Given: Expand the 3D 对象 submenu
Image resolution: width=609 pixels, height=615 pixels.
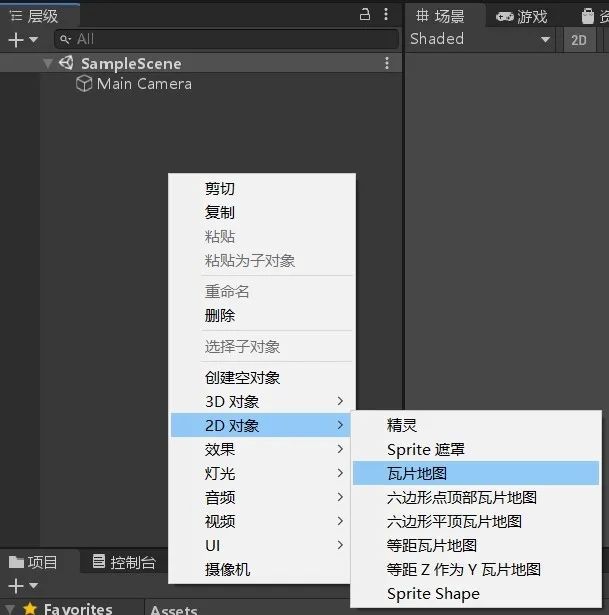Looking at the screenshot, I should coord(262,402).
